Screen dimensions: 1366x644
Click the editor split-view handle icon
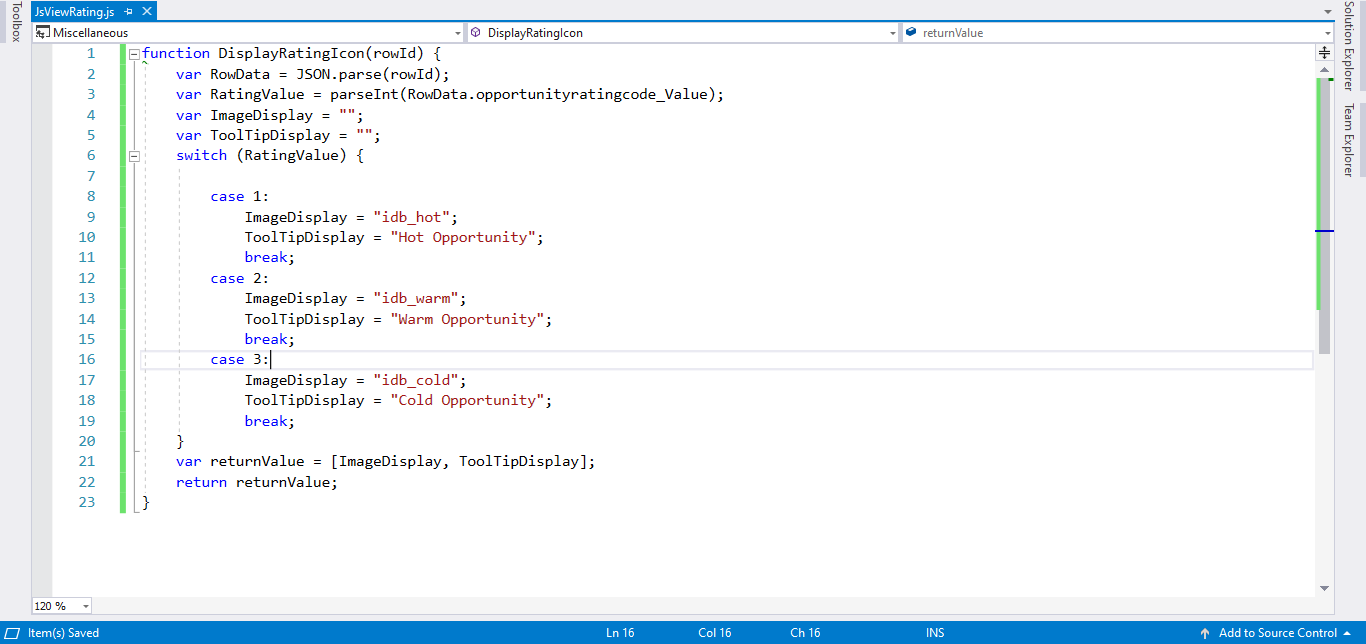click(1325, 52)
